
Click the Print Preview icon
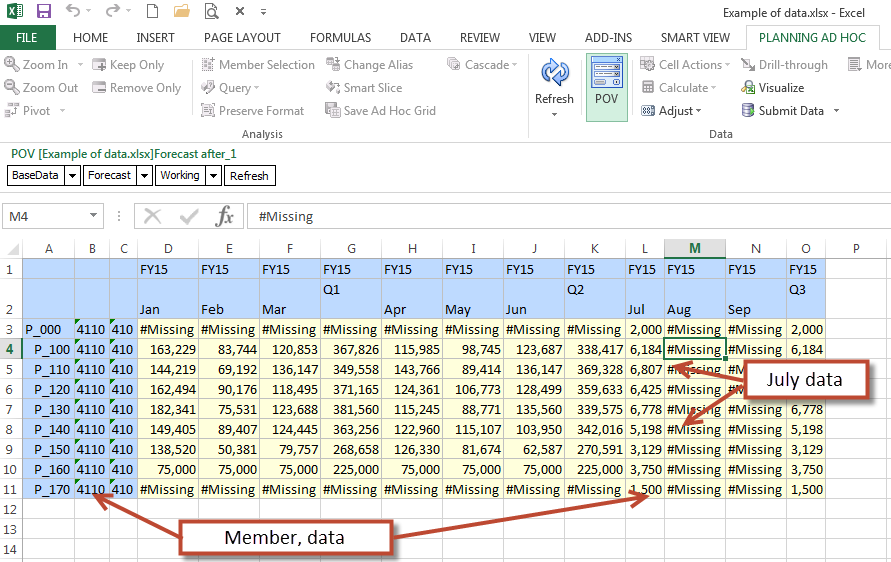coord(211,11)
